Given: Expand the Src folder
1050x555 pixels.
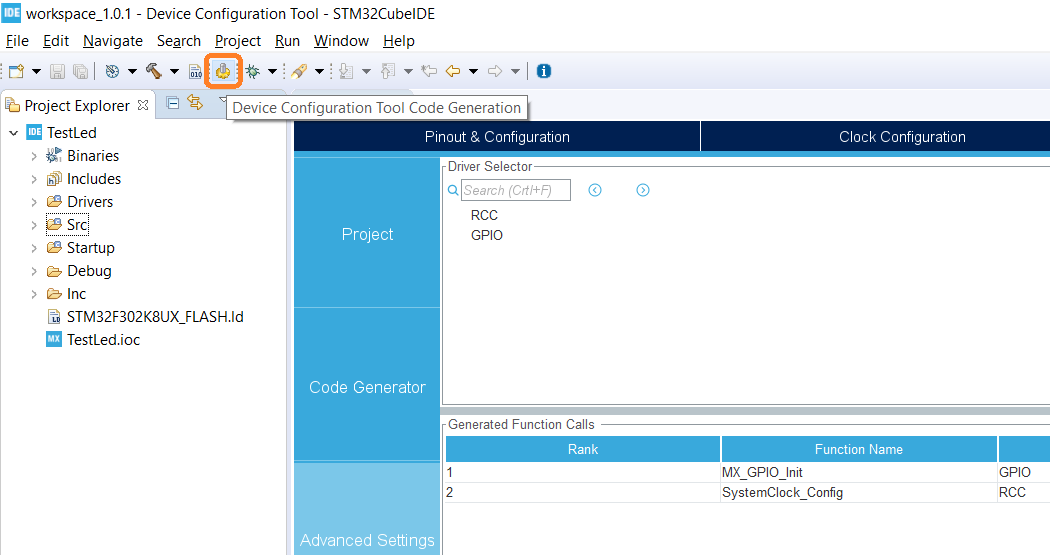Looking at the screenshot, I should pyautogui.click(x=33, y=225).
